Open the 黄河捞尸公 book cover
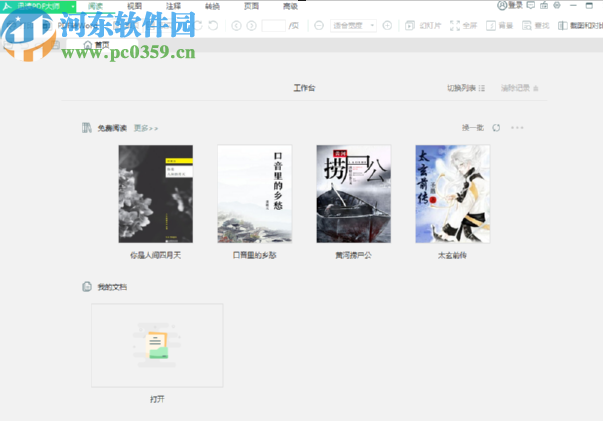 click(354, 194)
